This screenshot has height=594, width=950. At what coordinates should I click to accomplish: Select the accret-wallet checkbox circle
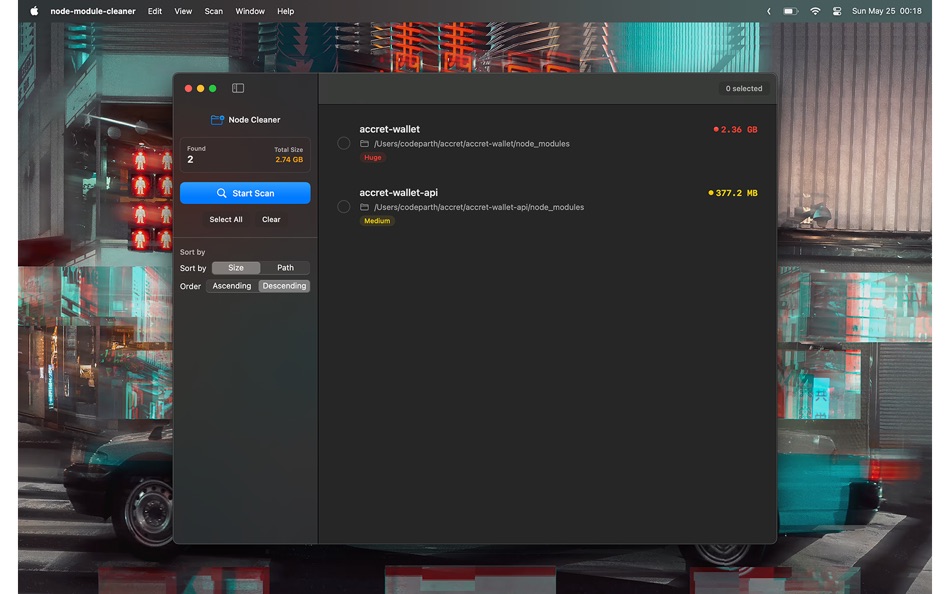[344, 144]
